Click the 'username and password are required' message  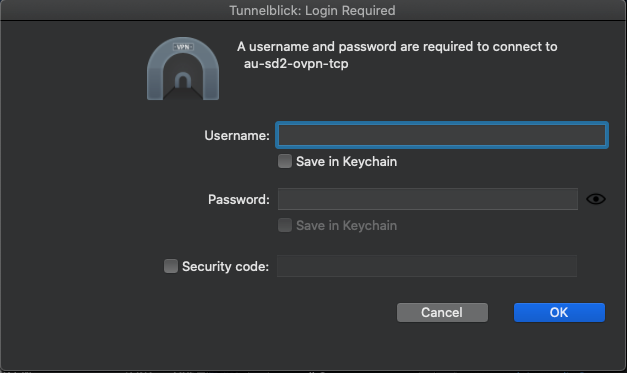click(397, 46)
